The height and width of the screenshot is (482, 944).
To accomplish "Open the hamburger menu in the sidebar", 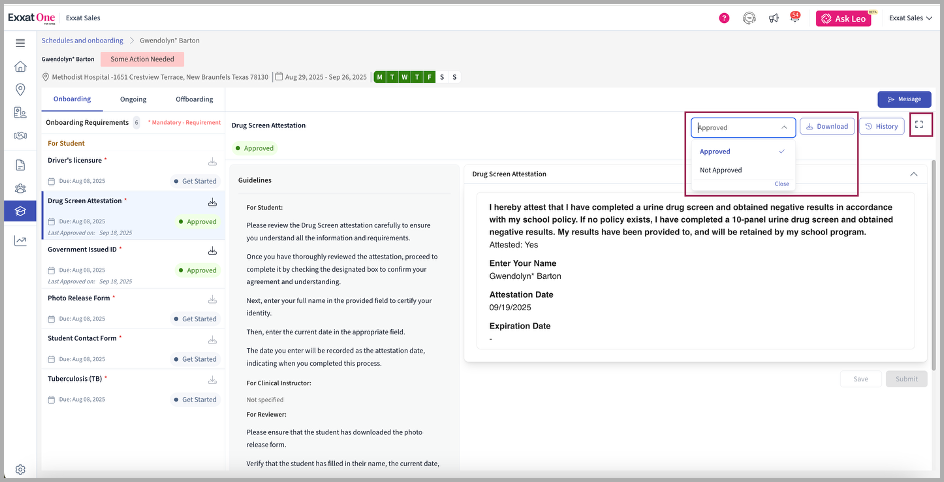I will 20,42.
